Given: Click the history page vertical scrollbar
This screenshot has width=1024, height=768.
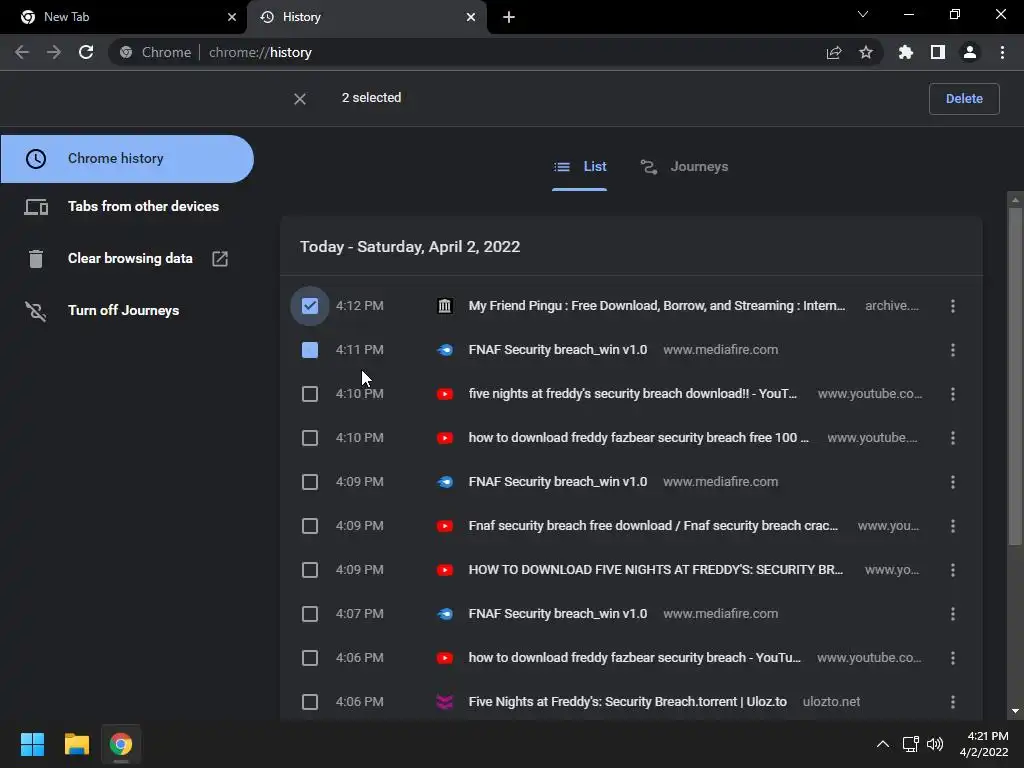Looking at the screenshot, I should [x=1015, y=376].
